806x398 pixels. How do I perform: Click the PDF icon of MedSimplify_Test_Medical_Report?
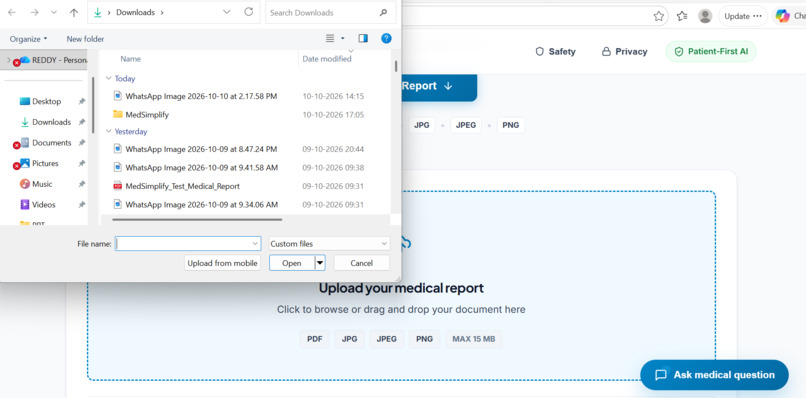pos(118,186)
